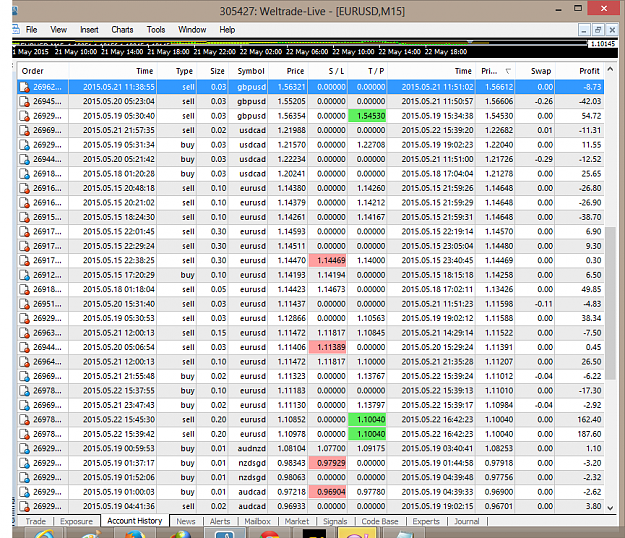Sort by the Swap column header
This screenshot has width=625, height=538.
pyautogui.click(x=535, y=71)
